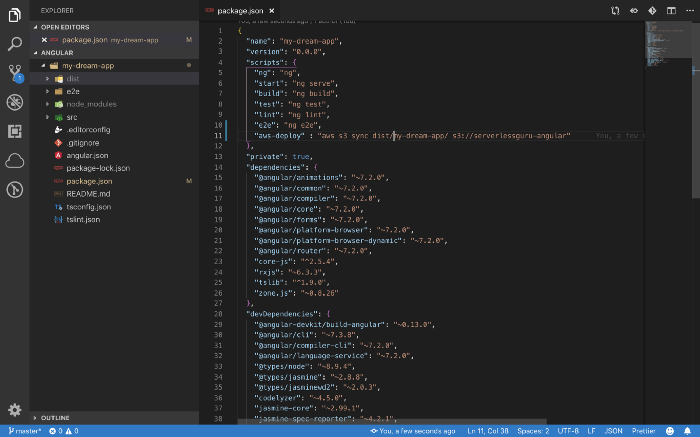Open the GitLens view in activity bar
Screen dimensions: 700x437
point(14,190)
